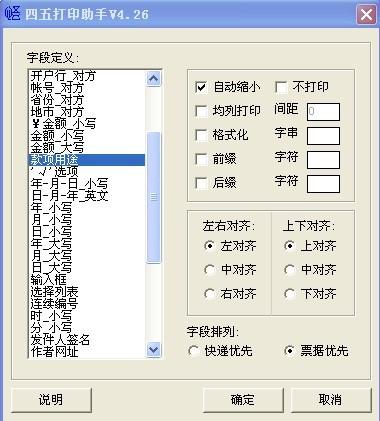The height and width of the screenshot is (421, 380).
Task: Select 上对齐 radio button
Action: pos(289,246)
